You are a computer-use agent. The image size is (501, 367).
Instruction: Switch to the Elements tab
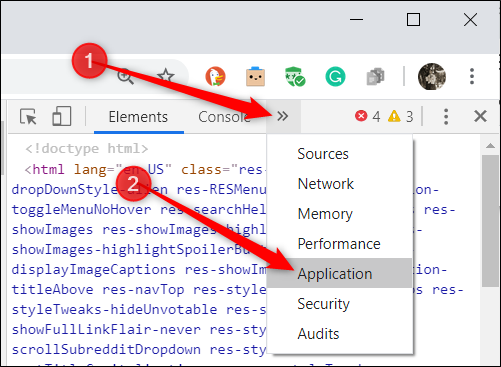[x=138, y=117]
